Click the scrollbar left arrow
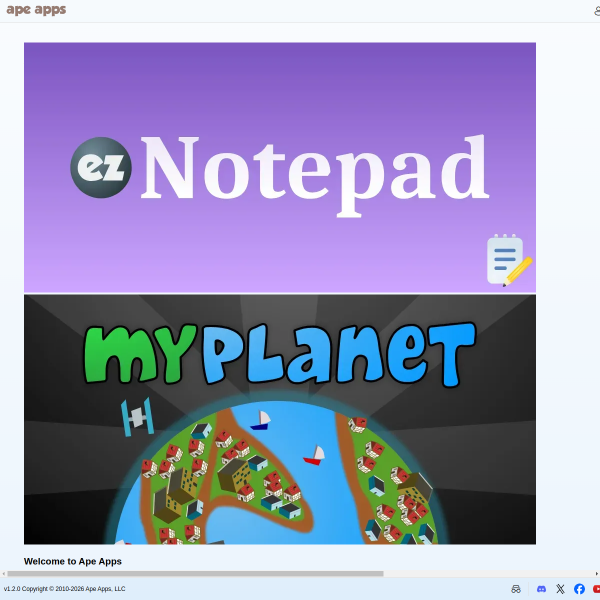The width and height of the screenshot is (600, 600). point(3,574)
